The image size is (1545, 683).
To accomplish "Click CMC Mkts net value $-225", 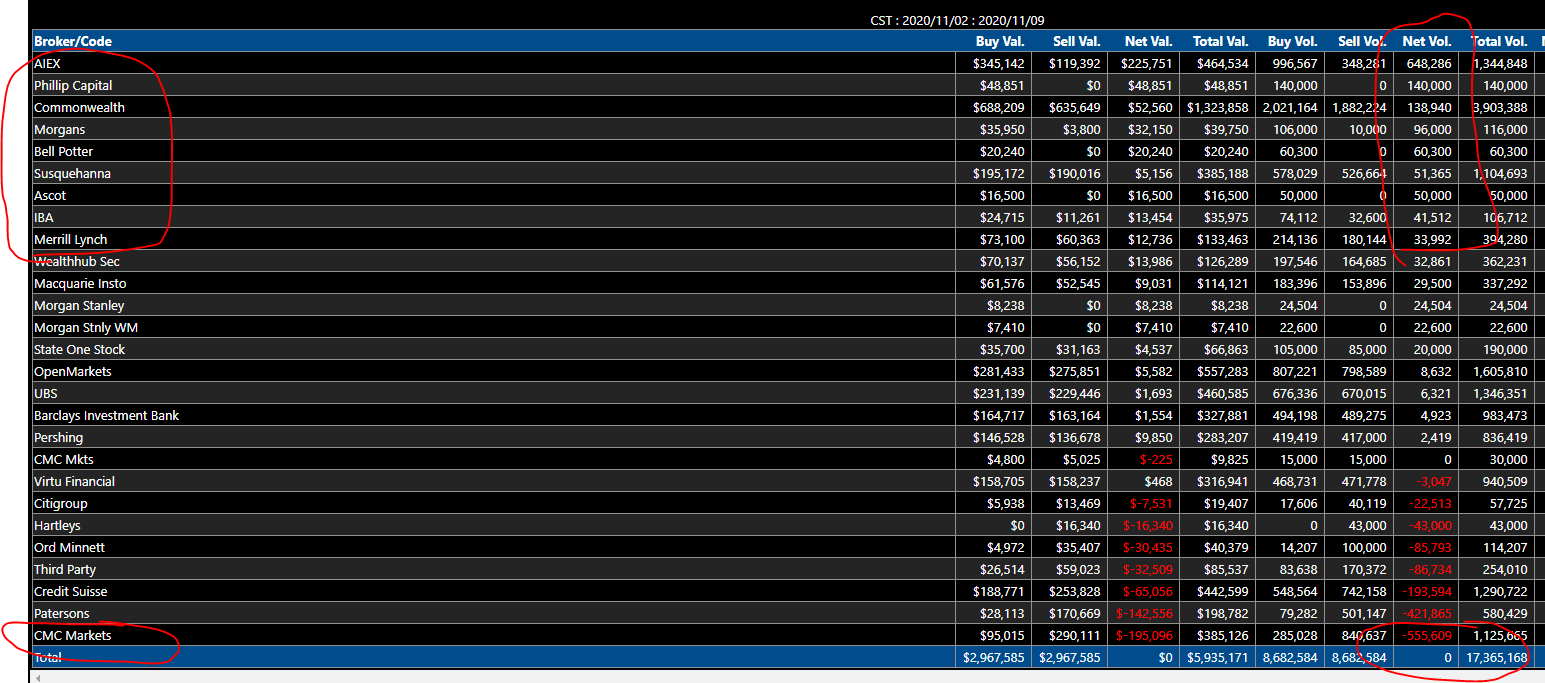I will (x=1156, y=459).
